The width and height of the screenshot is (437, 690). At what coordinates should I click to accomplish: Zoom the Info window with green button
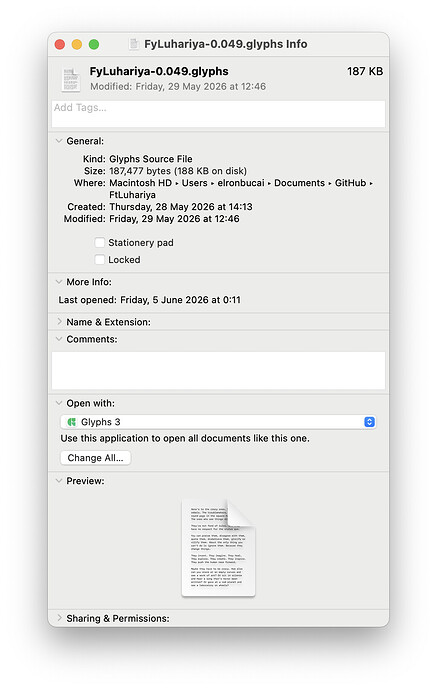94,44
